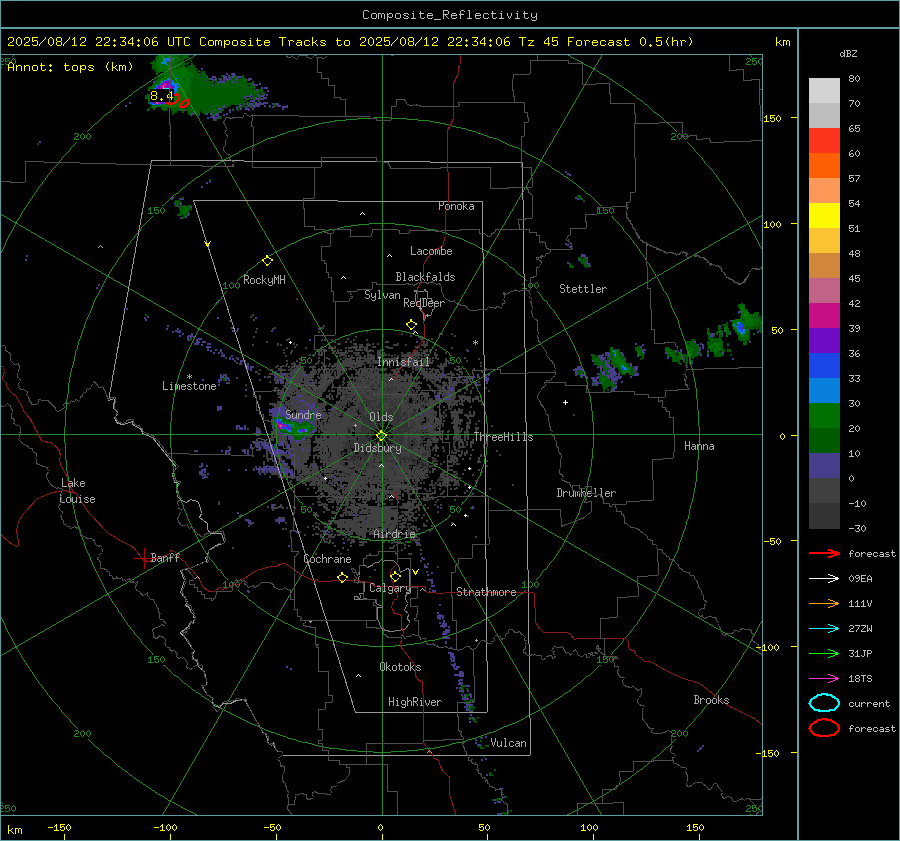Image resolution: width=900 pixels, height=841 pixels.
Task: Click the Limestone label
Action: coord(189,386)
